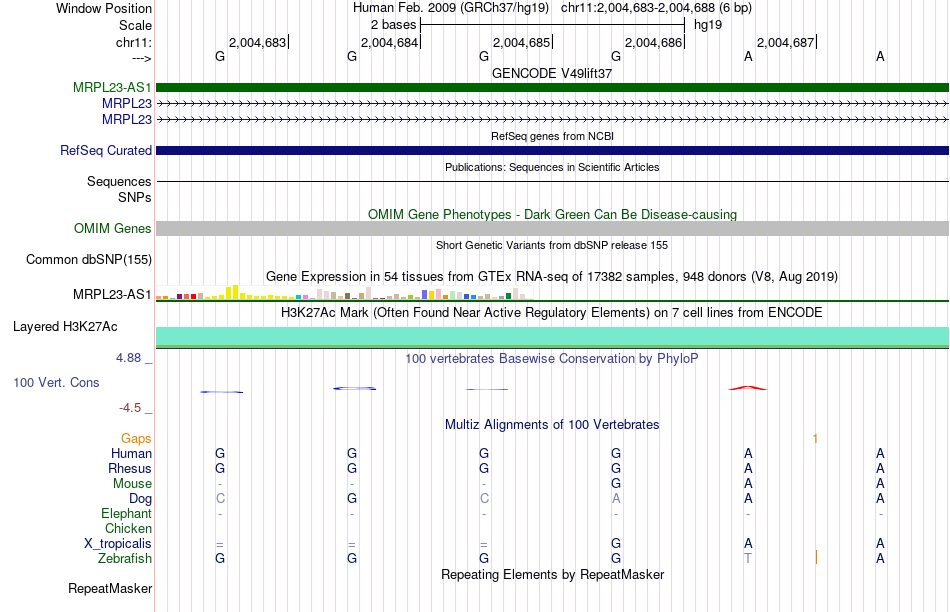Click Multiz Alignments of 100 Vertebrates title
950x612 pixels.
pos(552,425)
